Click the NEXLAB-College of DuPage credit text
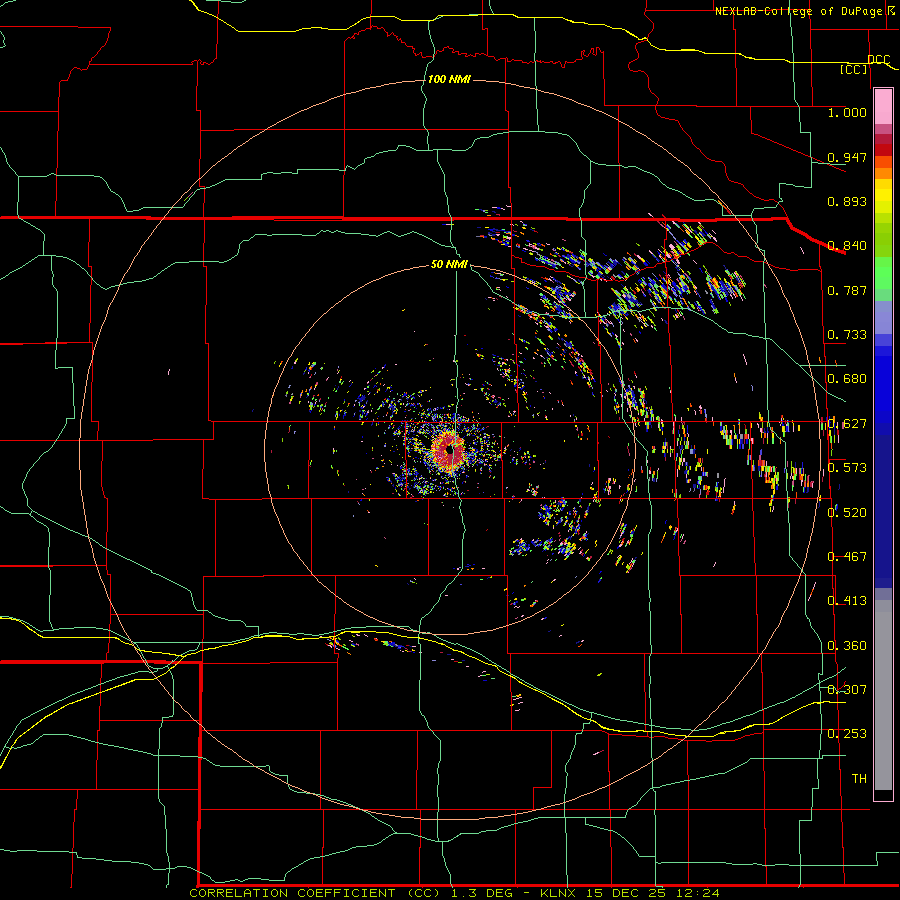This screenshot has width=900, height=900. coord(801,11)
